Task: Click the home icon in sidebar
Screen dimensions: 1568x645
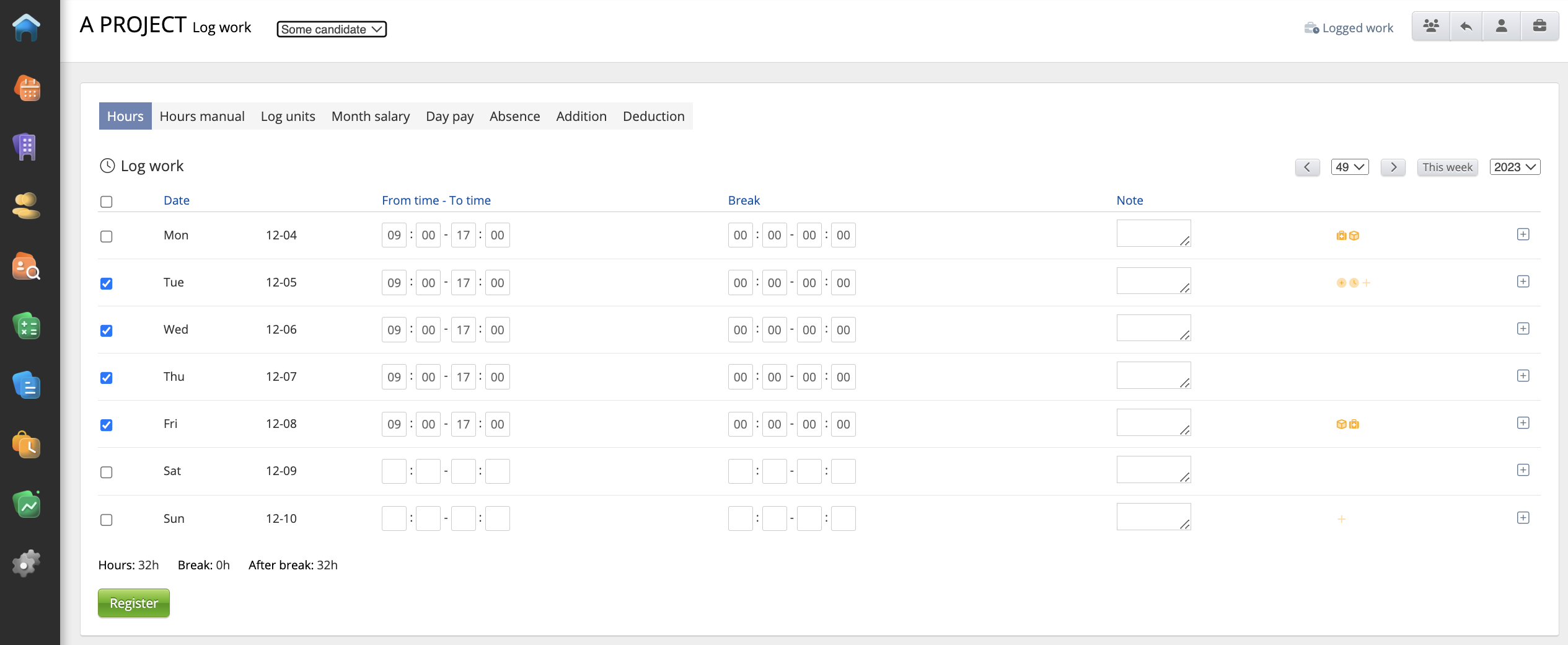Action: [26, 28]
